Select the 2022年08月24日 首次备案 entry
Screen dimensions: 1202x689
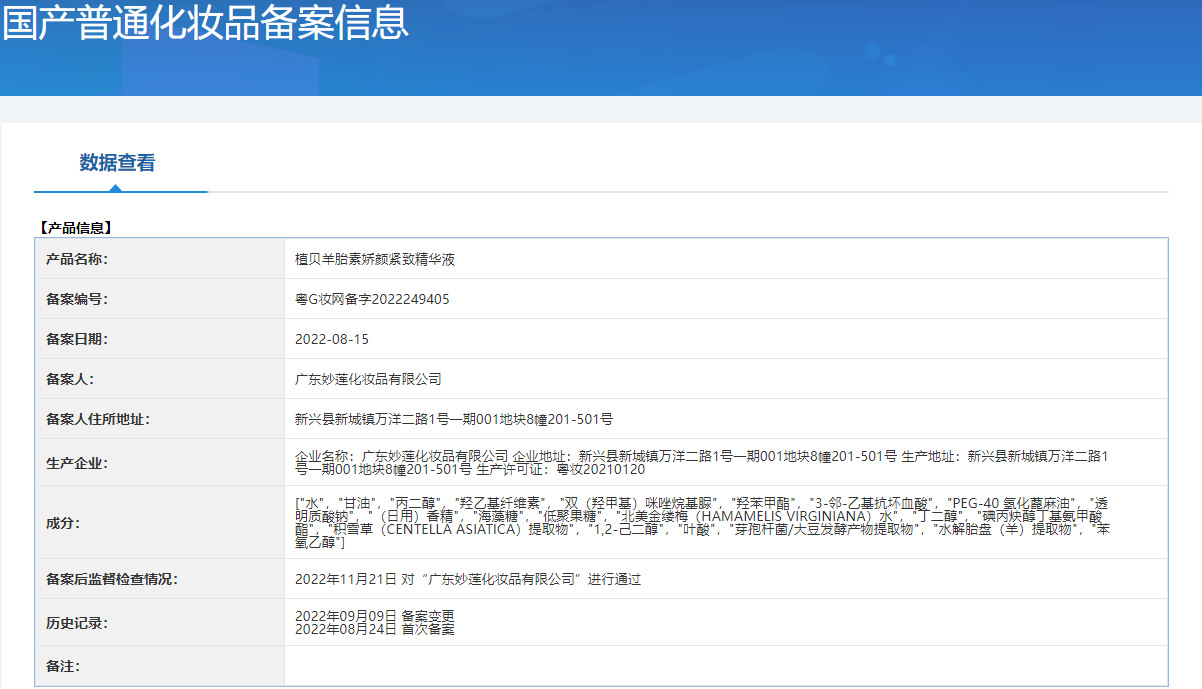pyautogui.click(x=375, y=629)
